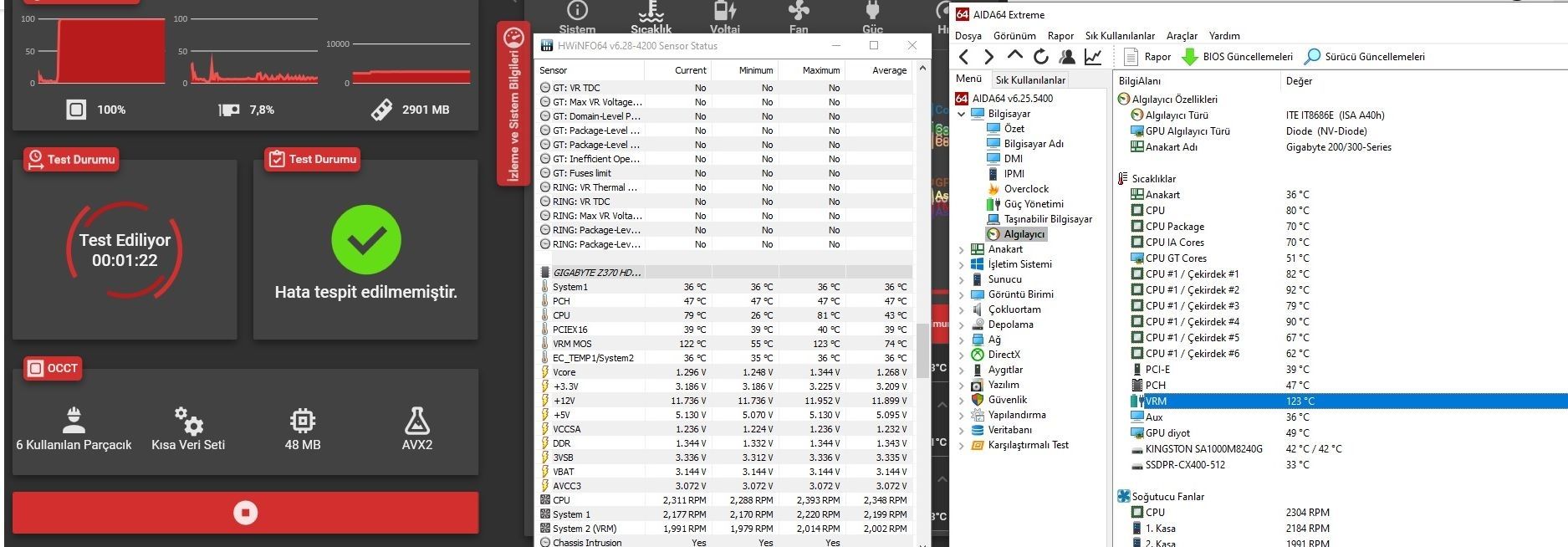This screenshot has height=547, width=1568.
Task: Click BIOS Güncellemeleri toolbar button
Action: point(1237,57)
